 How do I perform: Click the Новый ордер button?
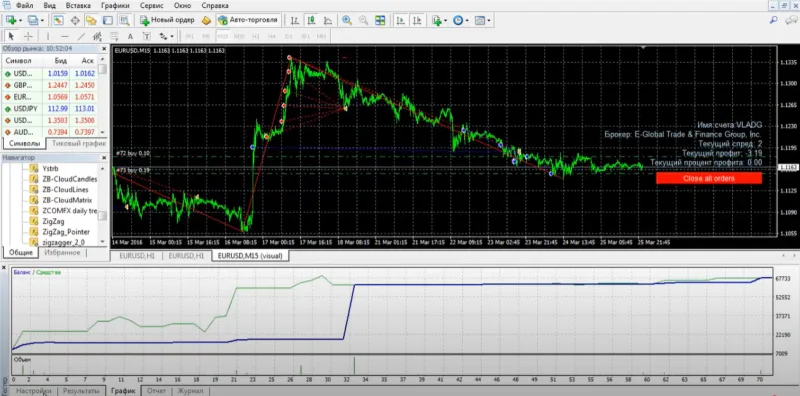[167, 20]
